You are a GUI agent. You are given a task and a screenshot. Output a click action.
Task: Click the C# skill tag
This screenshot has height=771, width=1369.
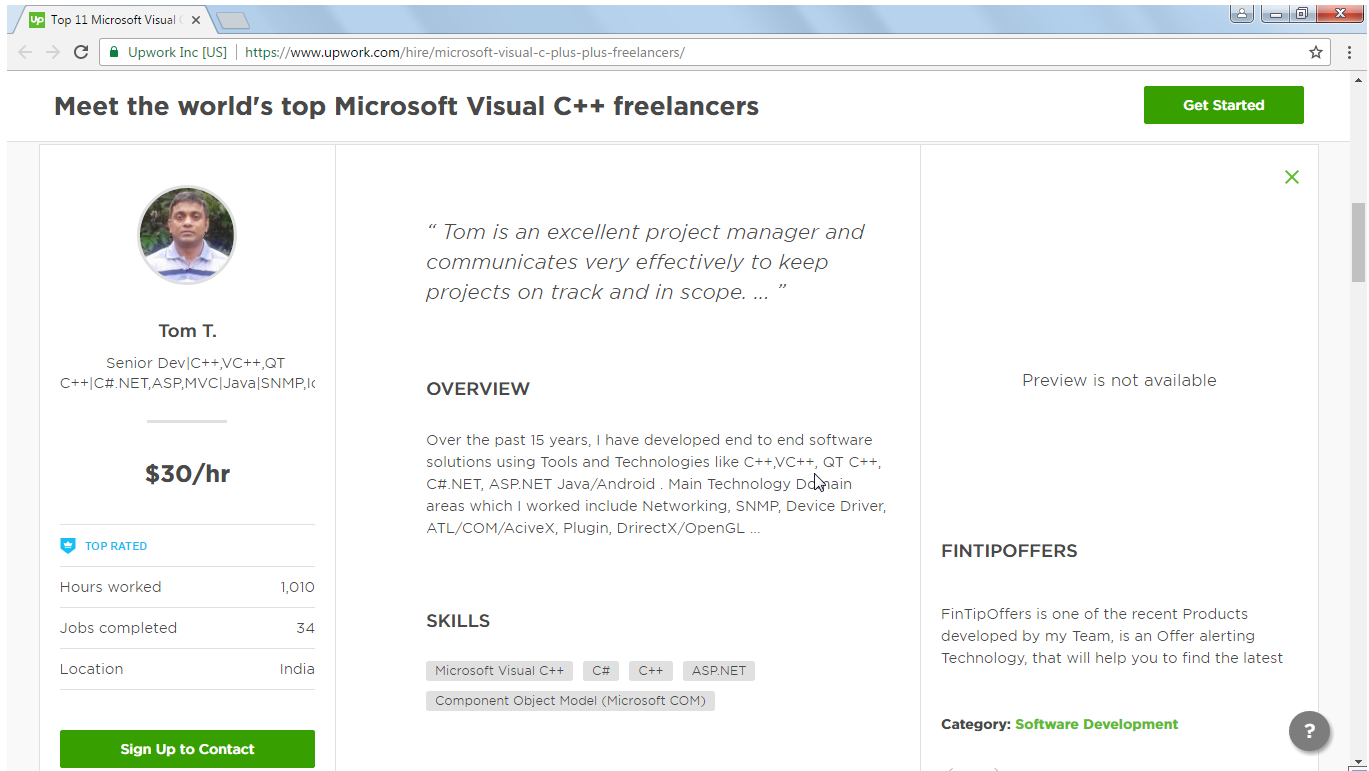point(601,671)
